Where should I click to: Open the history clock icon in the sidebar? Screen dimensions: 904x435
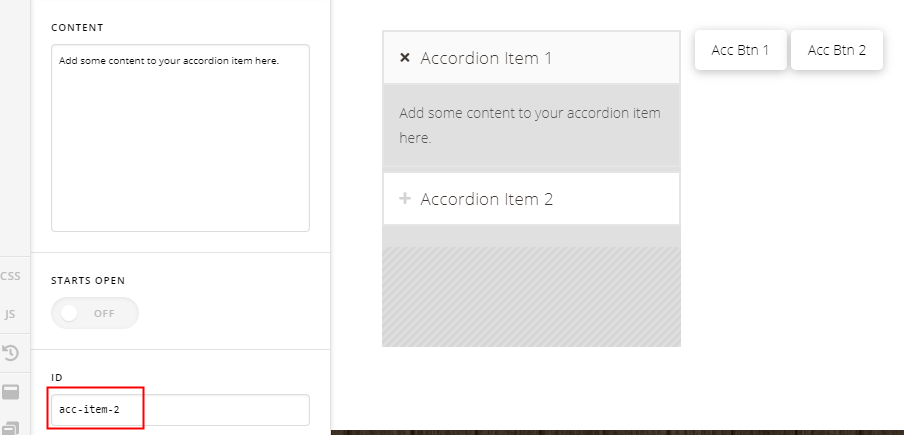pyautogui.click(x=10, y=353)
